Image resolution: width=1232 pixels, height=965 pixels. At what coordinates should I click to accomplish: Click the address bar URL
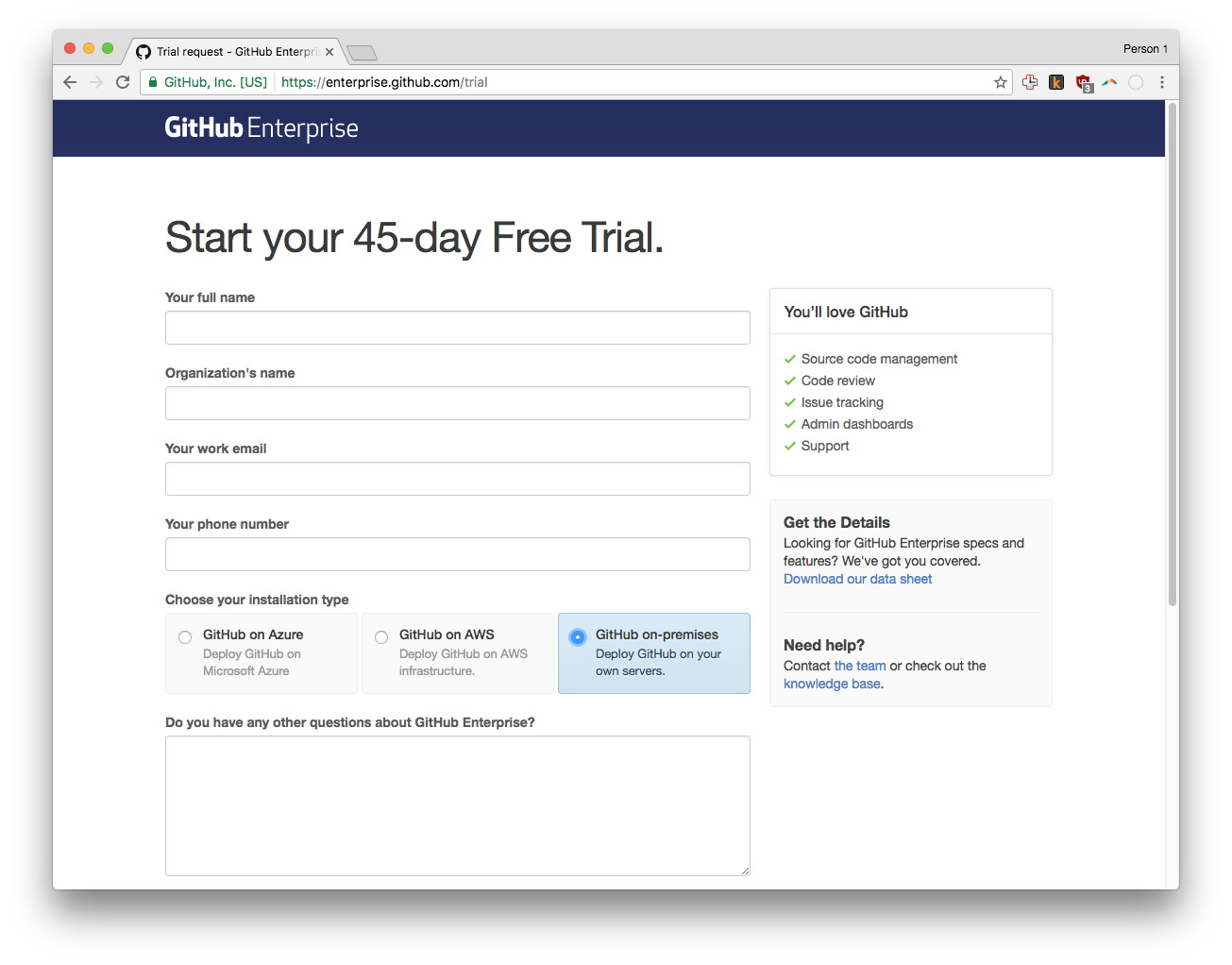click(384, 82)
